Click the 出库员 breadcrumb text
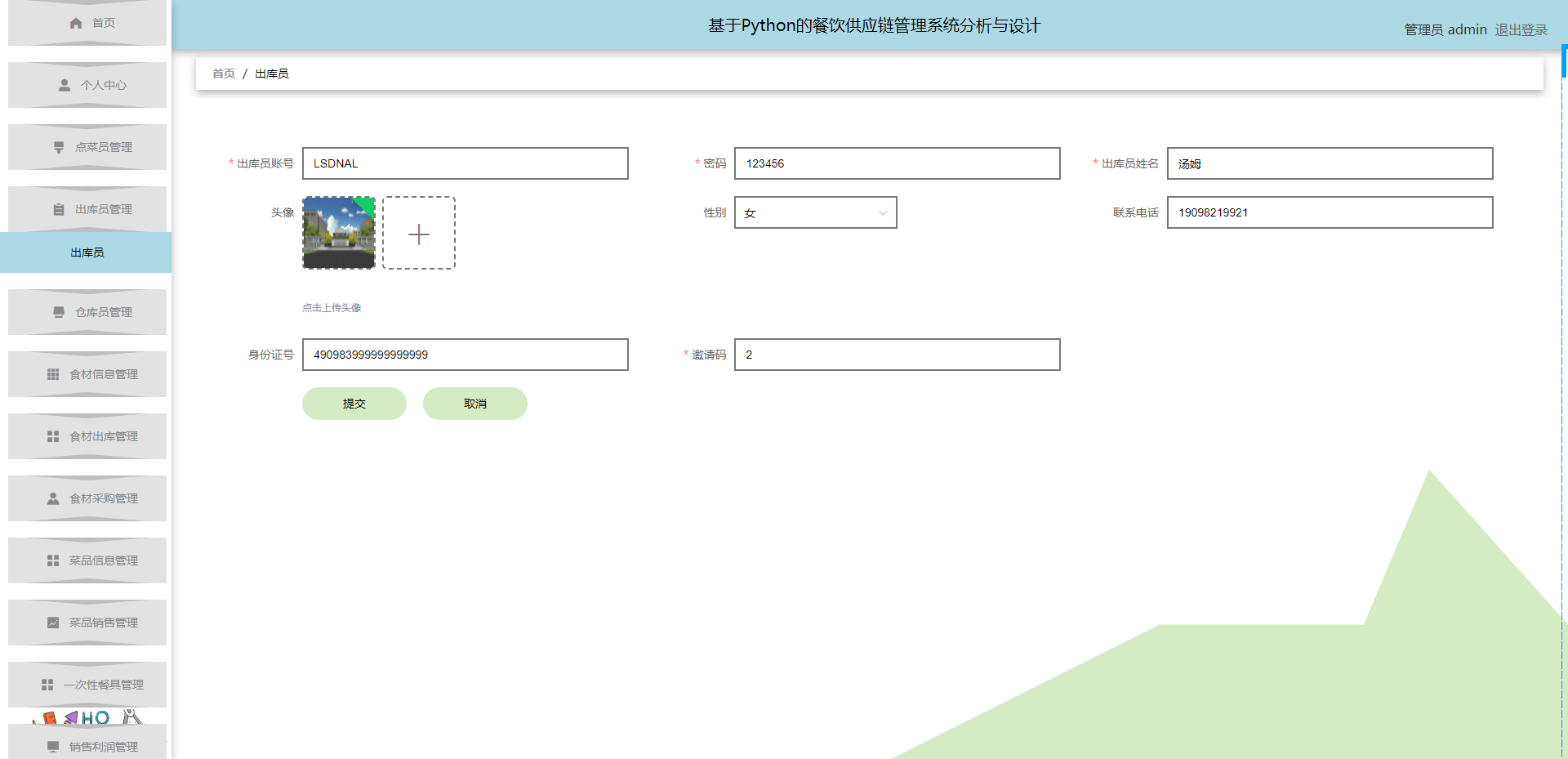Screen dimensions: 1568x759 272,74
